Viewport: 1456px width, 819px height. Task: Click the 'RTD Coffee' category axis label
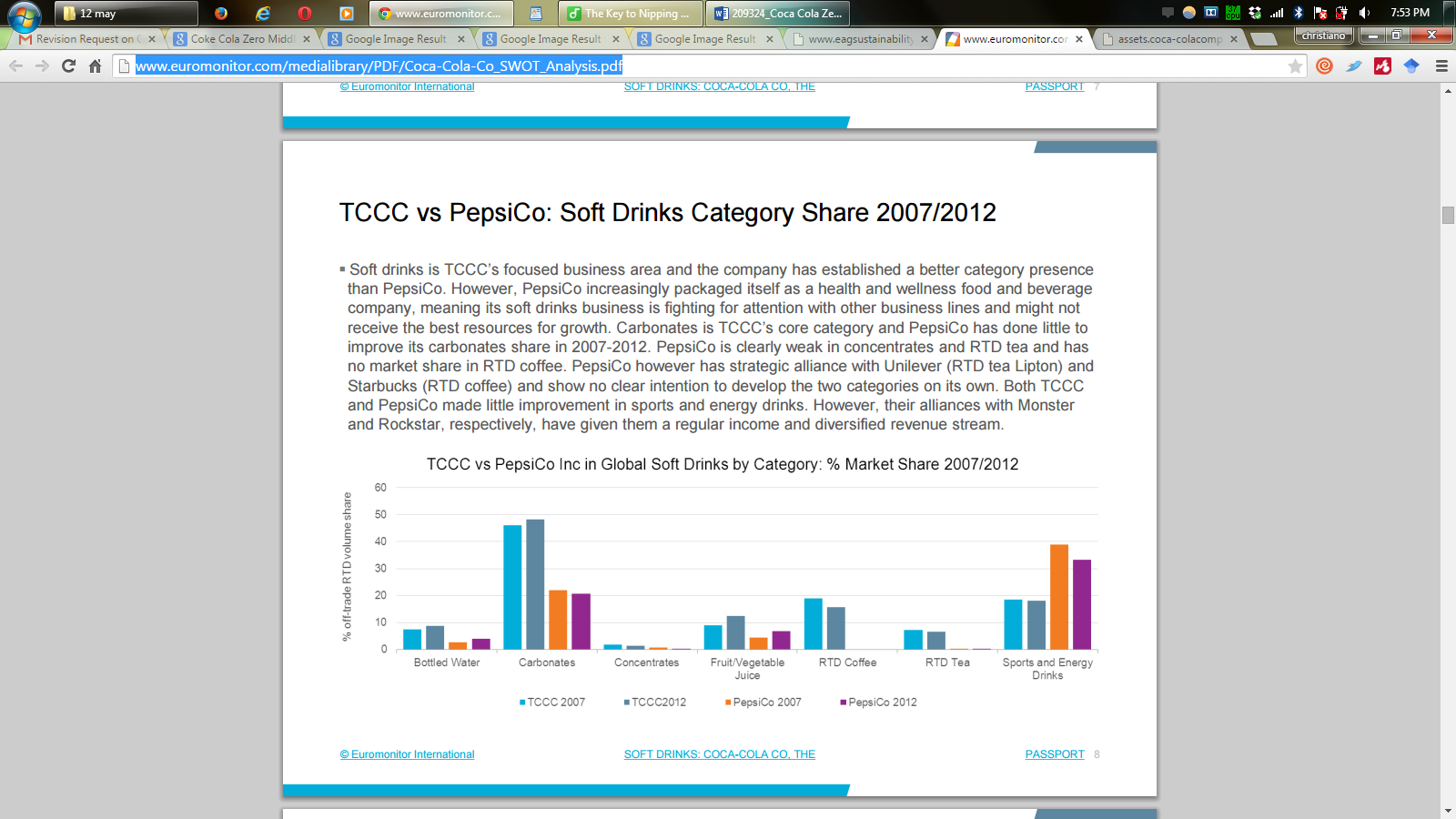pyautogui.click(x=848, y=662)
